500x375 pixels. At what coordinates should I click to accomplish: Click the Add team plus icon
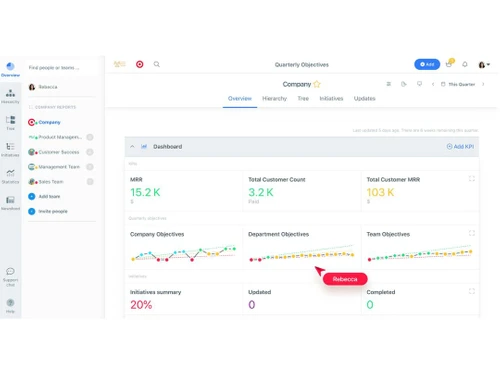coord(32,196)
